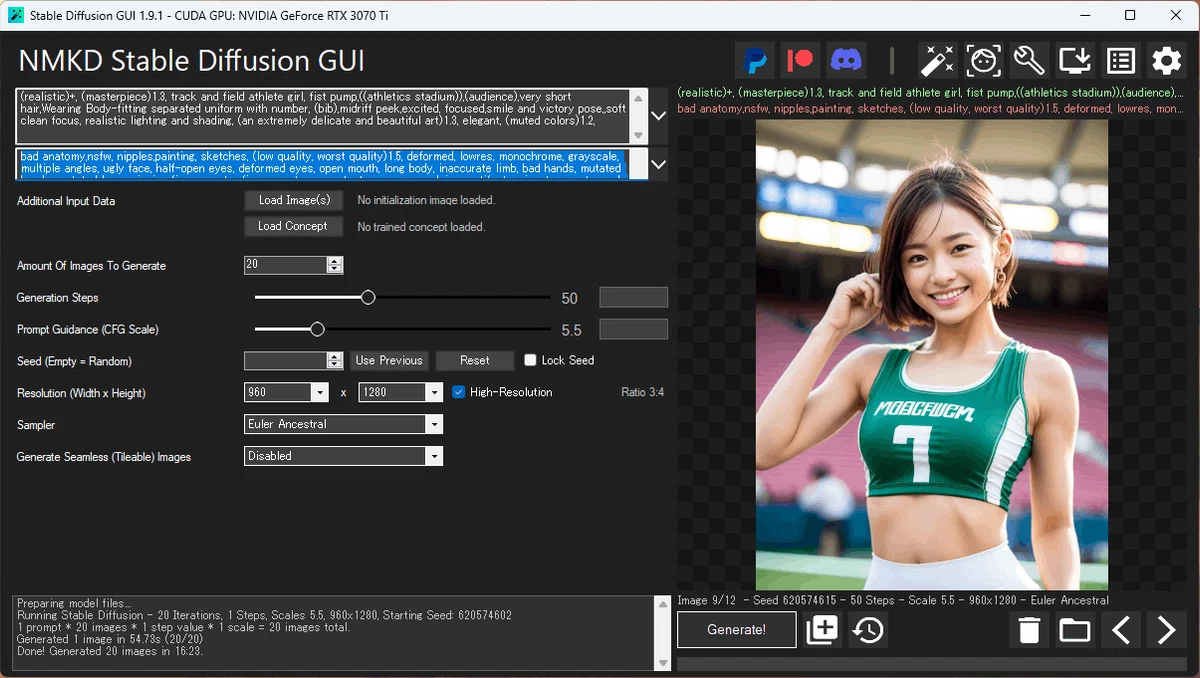Open the logs list icon
The width and height of the screenshot is (1200, 678).
point(1121,61)
